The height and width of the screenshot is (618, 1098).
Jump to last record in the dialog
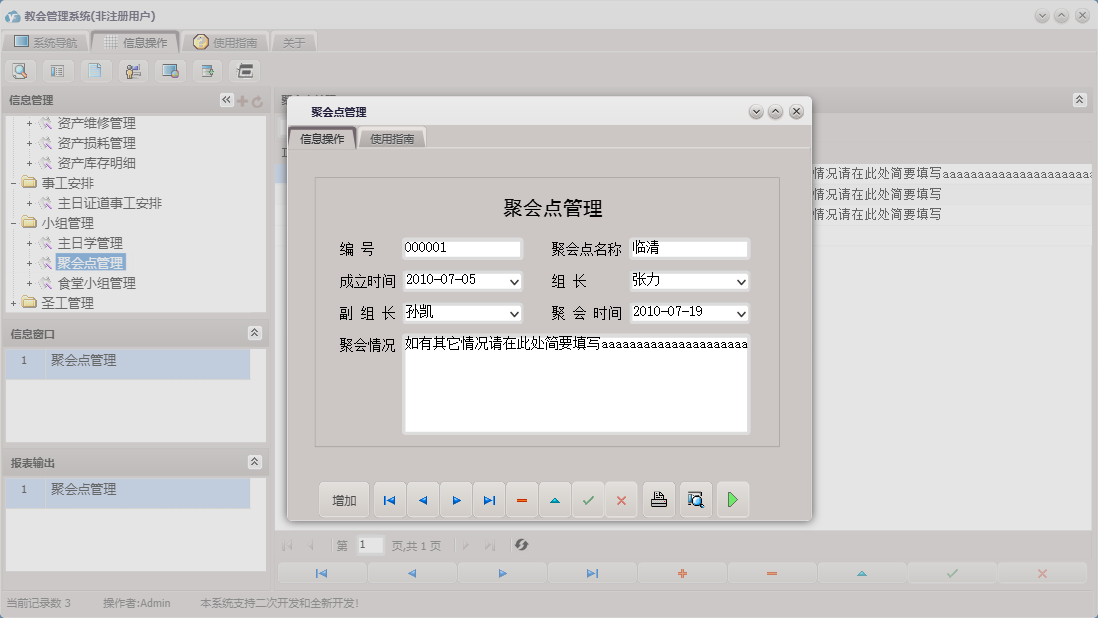click(489, 499)
